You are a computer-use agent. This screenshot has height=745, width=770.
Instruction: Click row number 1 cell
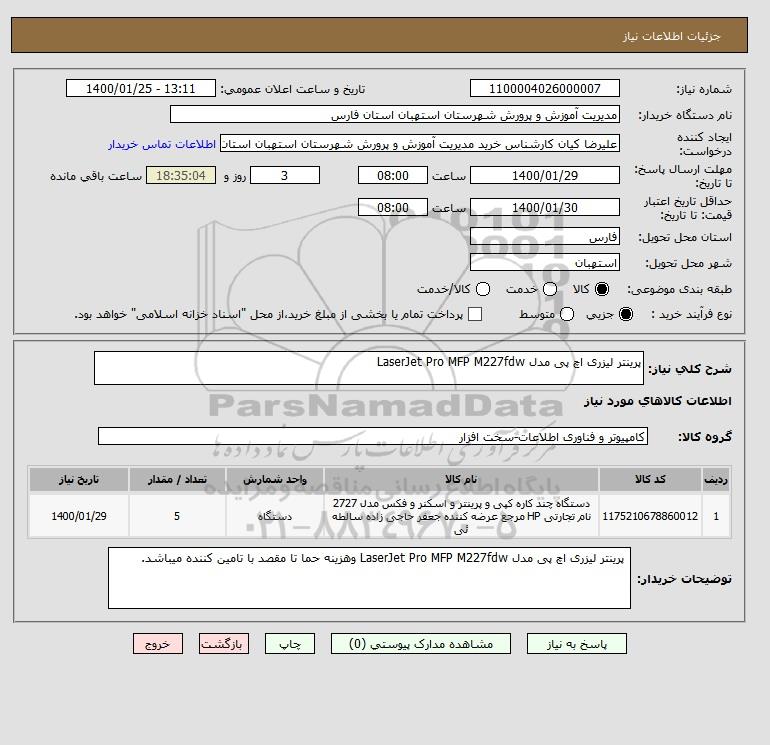(x=716, y=516)
